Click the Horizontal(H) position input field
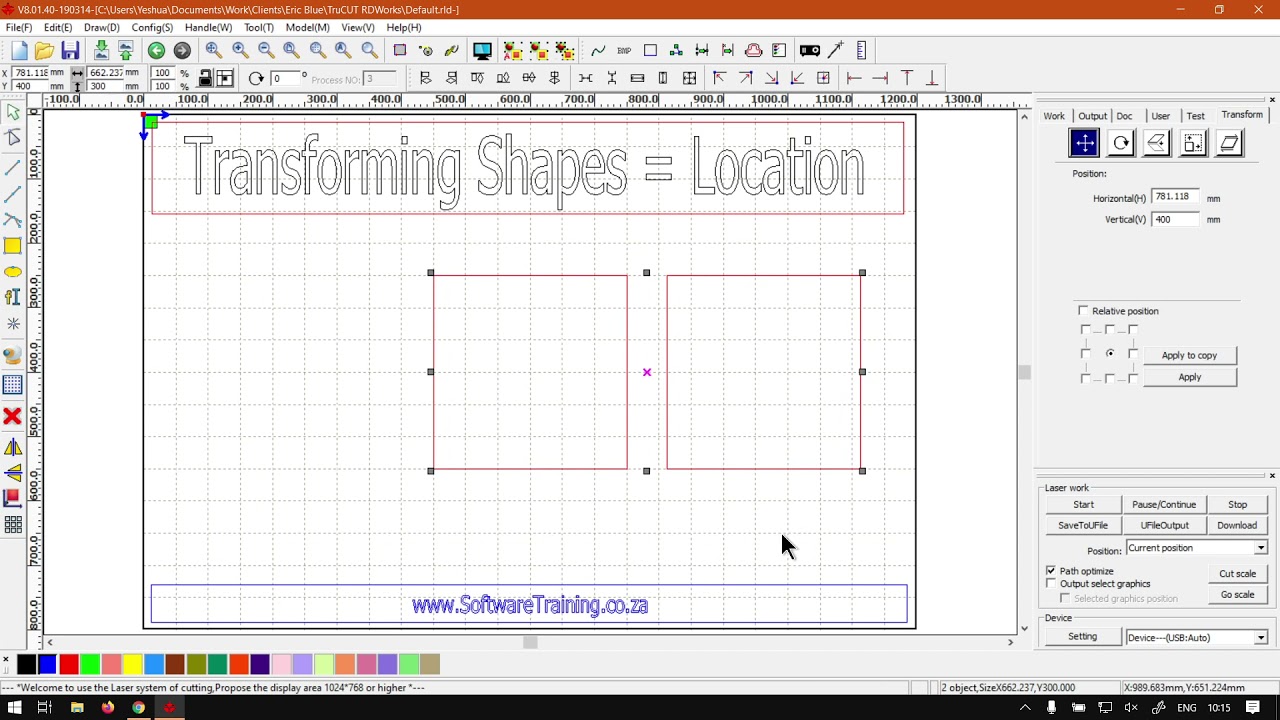 [x=1175, y=198]
